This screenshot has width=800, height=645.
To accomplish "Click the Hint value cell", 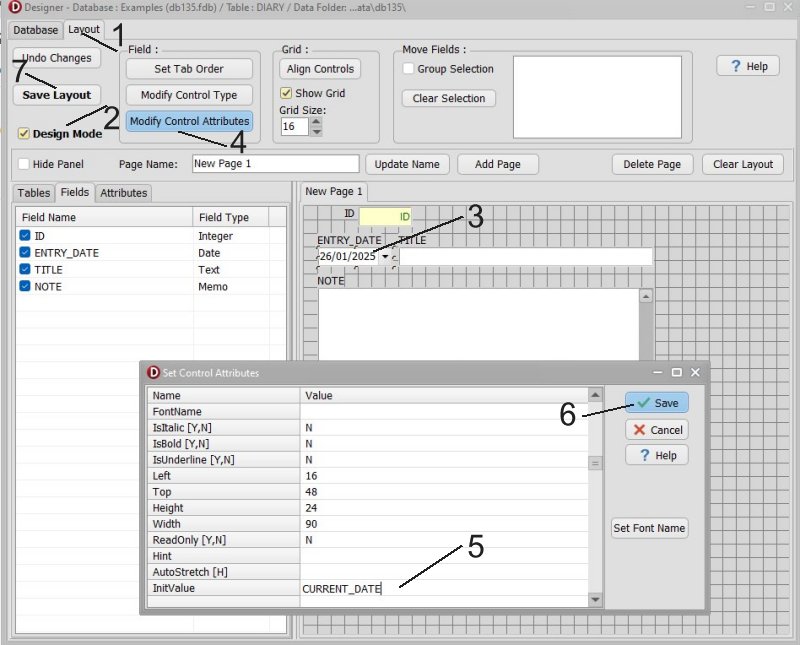I will [444, 556].
